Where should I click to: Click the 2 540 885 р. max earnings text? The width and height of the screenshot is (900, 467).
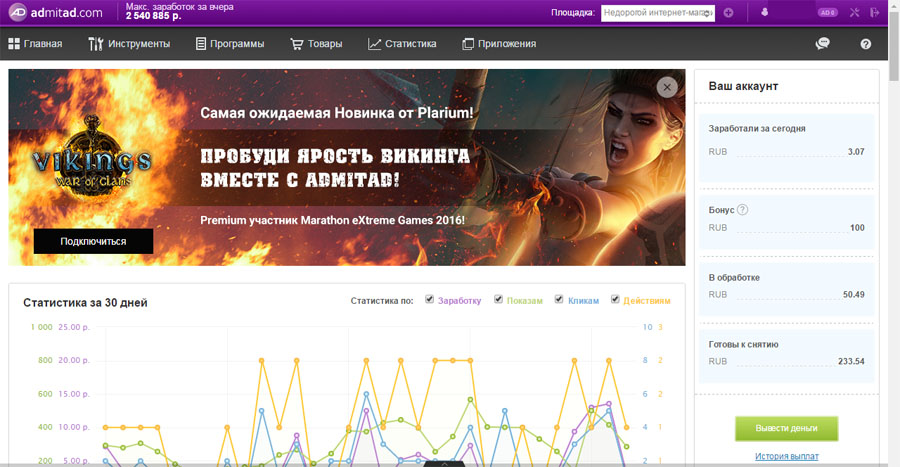click(x=153, y=16)
